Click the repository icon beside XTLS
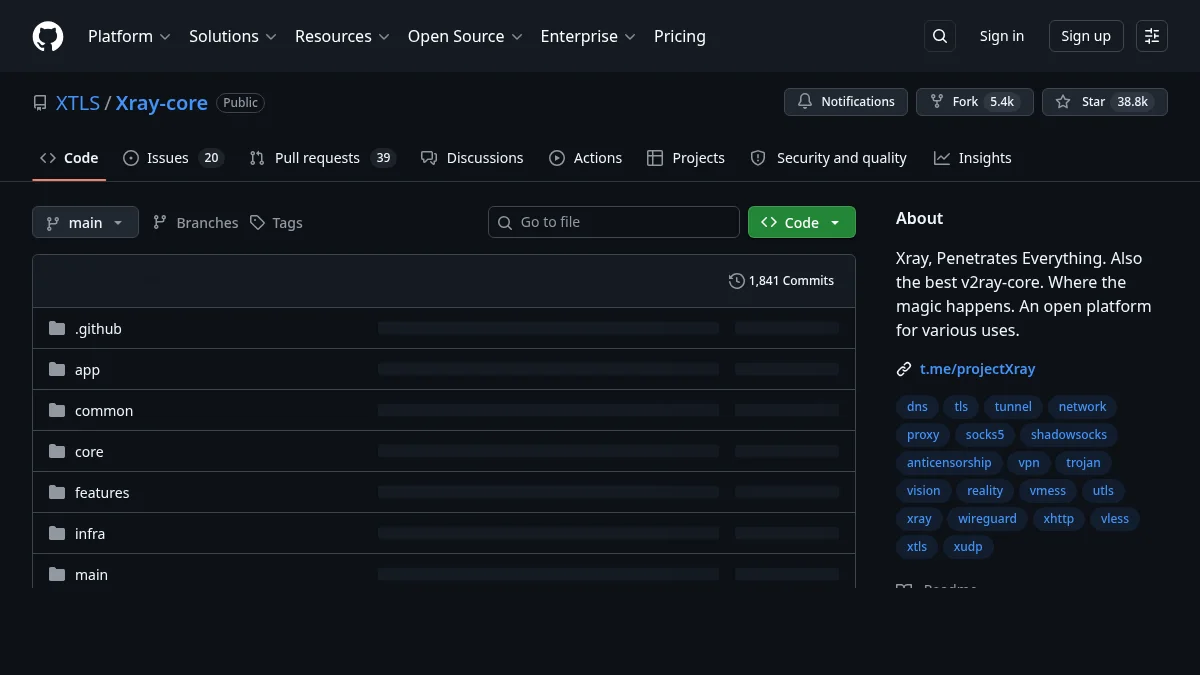 pyautogui.click(x=40, y=103)
